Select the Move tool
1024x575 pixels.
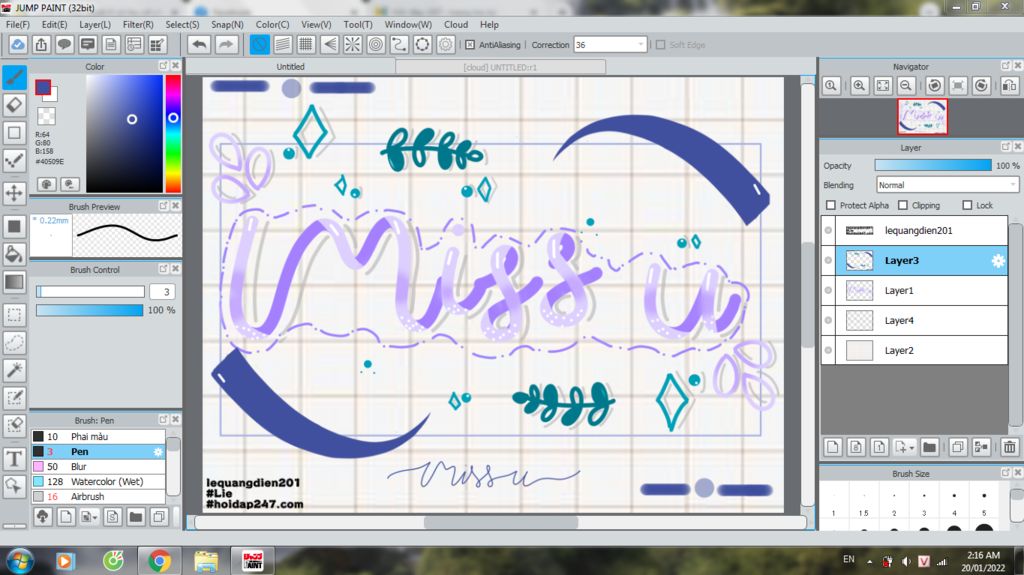pyautogui.click(x=14, y=193)
